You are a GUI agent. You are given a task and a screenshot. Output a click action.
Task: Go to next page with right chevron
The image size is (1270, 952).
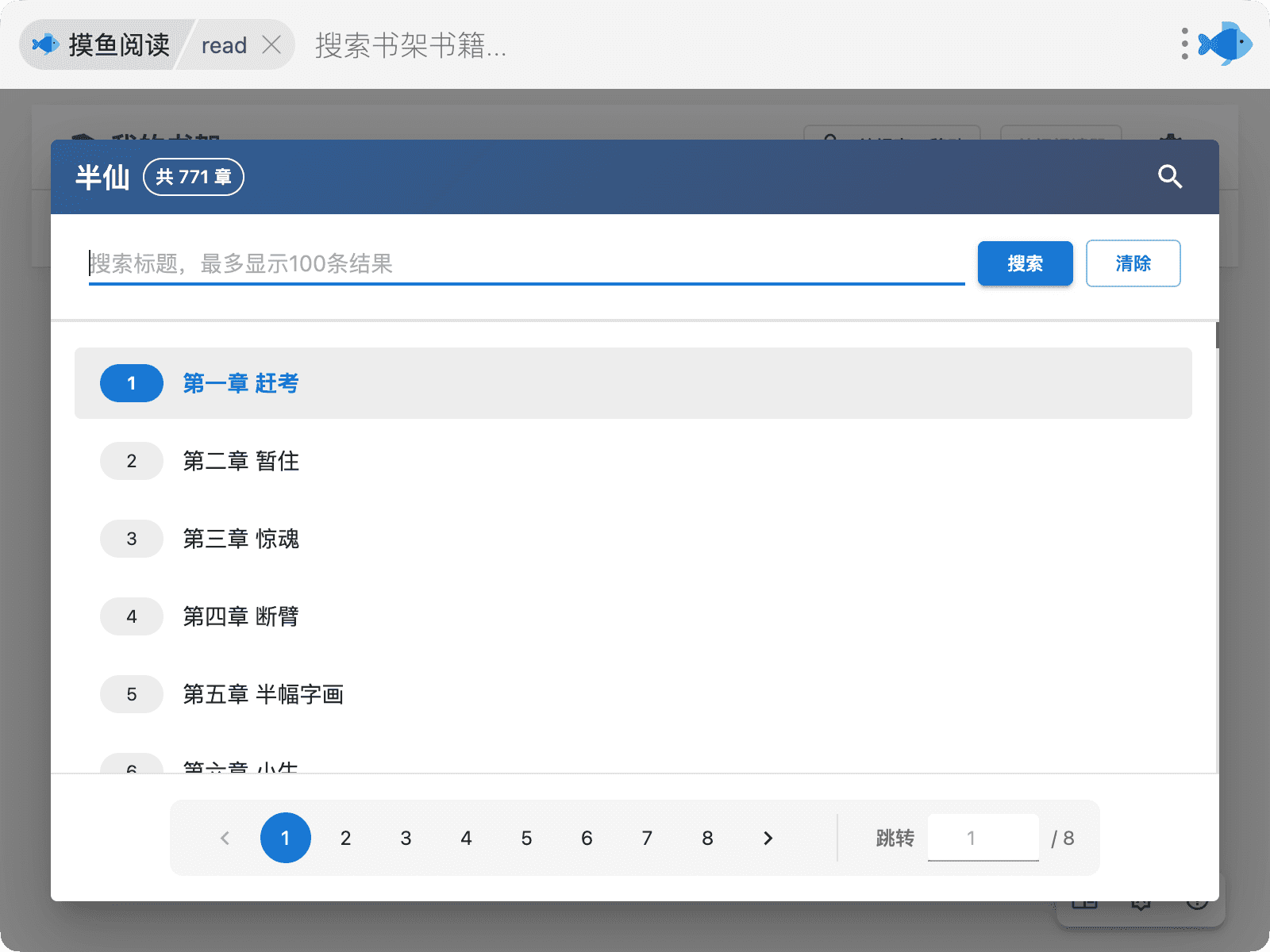[768, 839]
